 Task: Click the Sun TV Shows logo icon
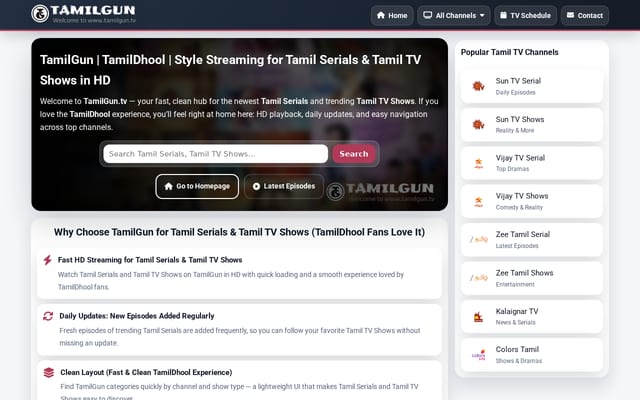(478, 124)
